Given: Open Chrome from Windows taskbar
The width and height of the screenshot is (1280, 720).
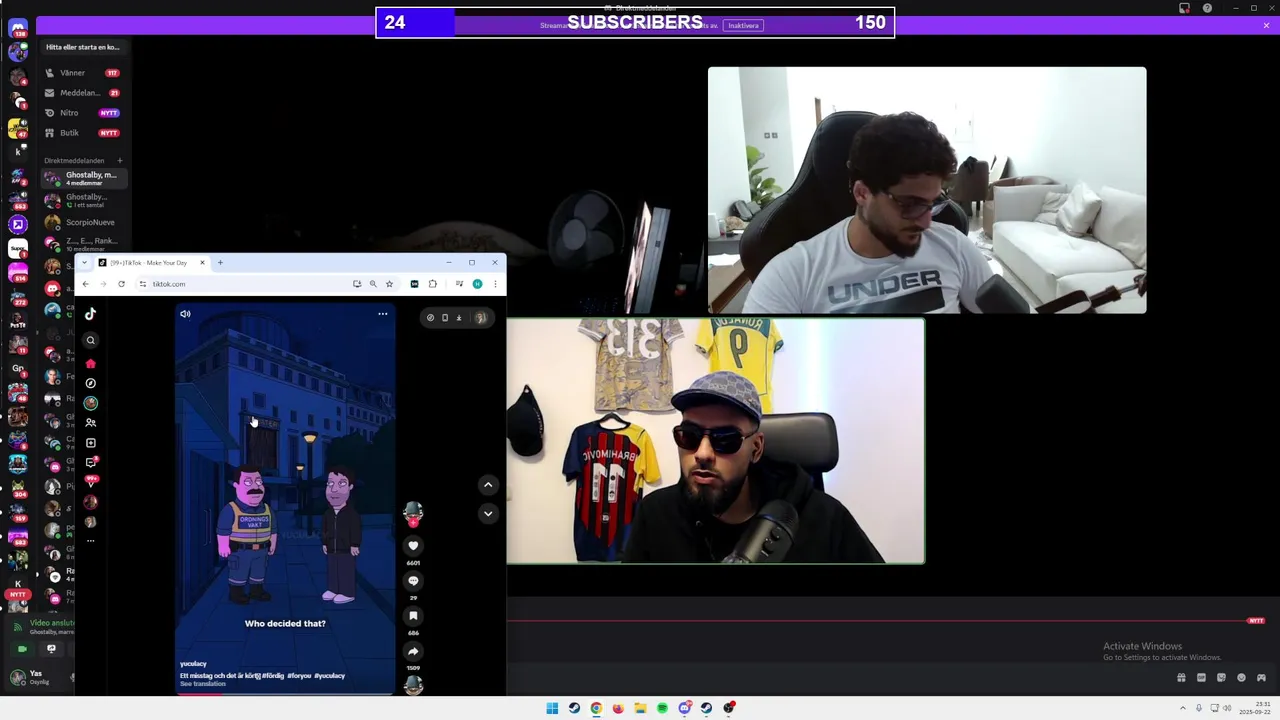Looking at the screenshot, I should [596, 708].
